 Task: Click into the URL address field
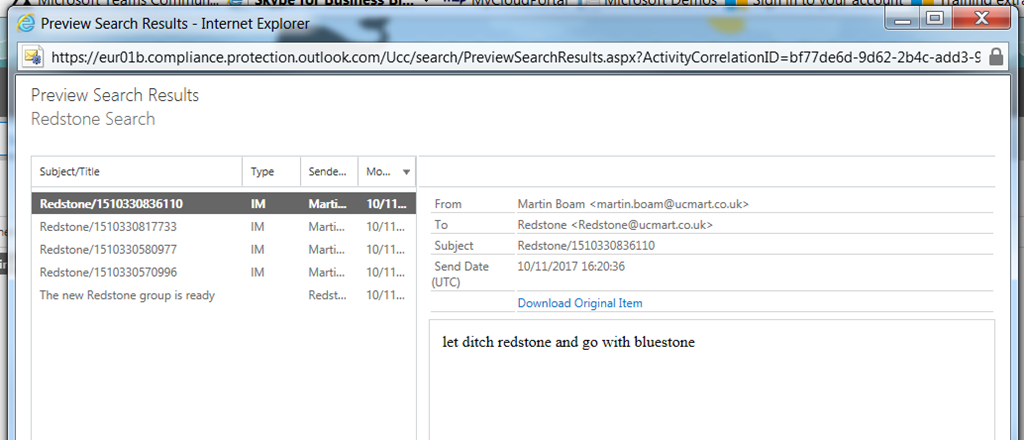coord(500,57)
